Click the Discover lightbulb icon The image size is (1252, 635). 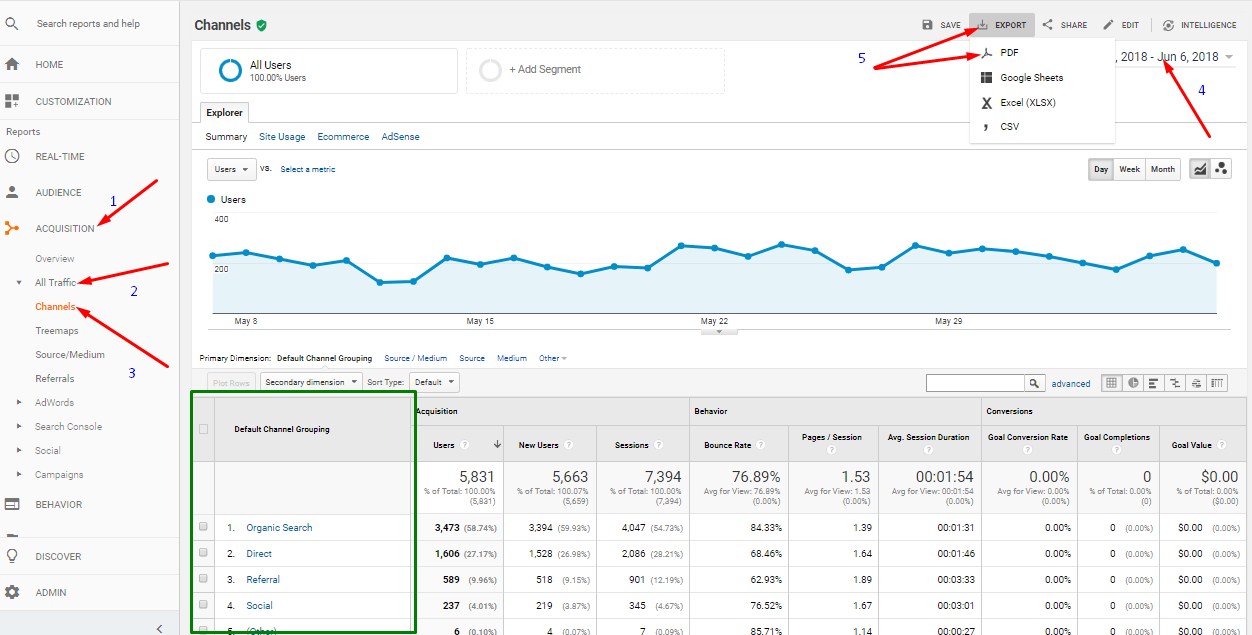pos(12,556)
